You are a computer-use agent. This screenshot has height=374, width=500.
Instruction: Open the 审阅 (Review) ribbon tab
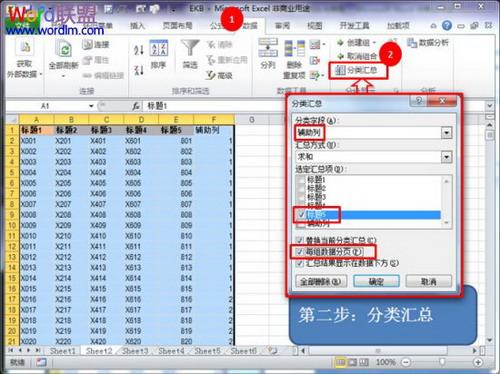282,25
